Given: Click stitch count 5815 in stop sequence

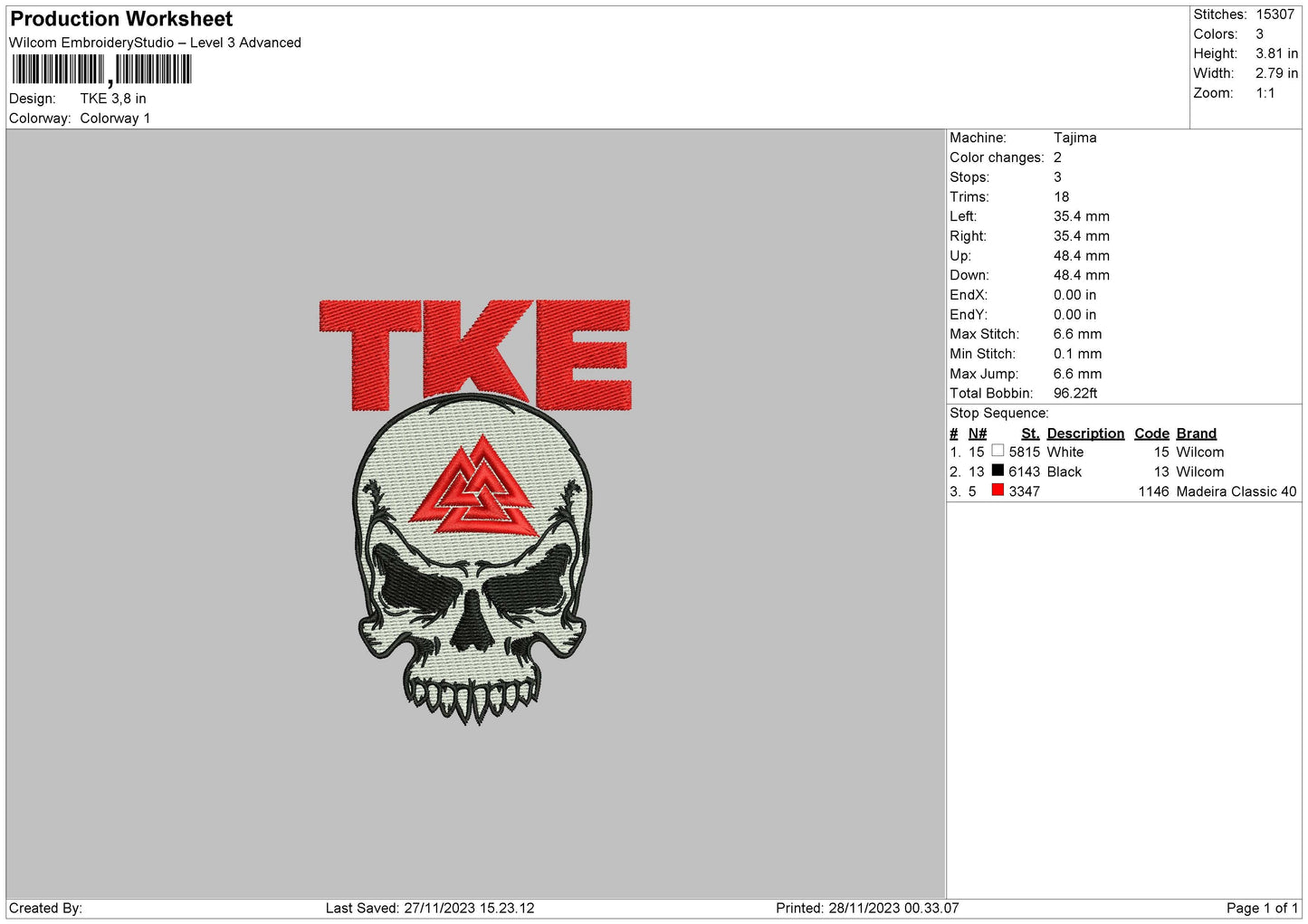Looking at the screenshot, I should click(1024, 452).
